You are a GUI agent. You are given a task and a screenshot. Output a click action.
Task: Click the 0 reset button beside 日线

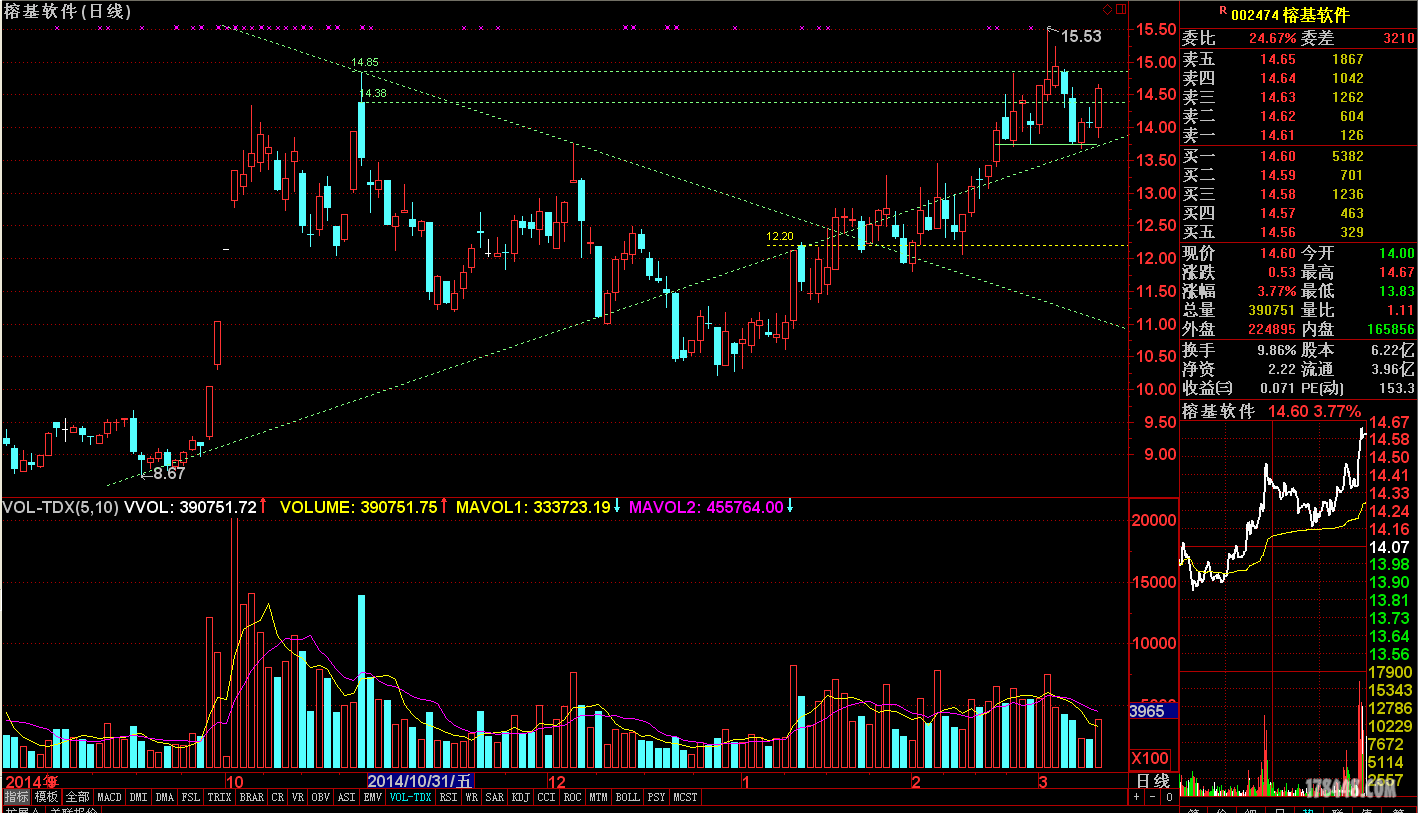point(1168,797)
